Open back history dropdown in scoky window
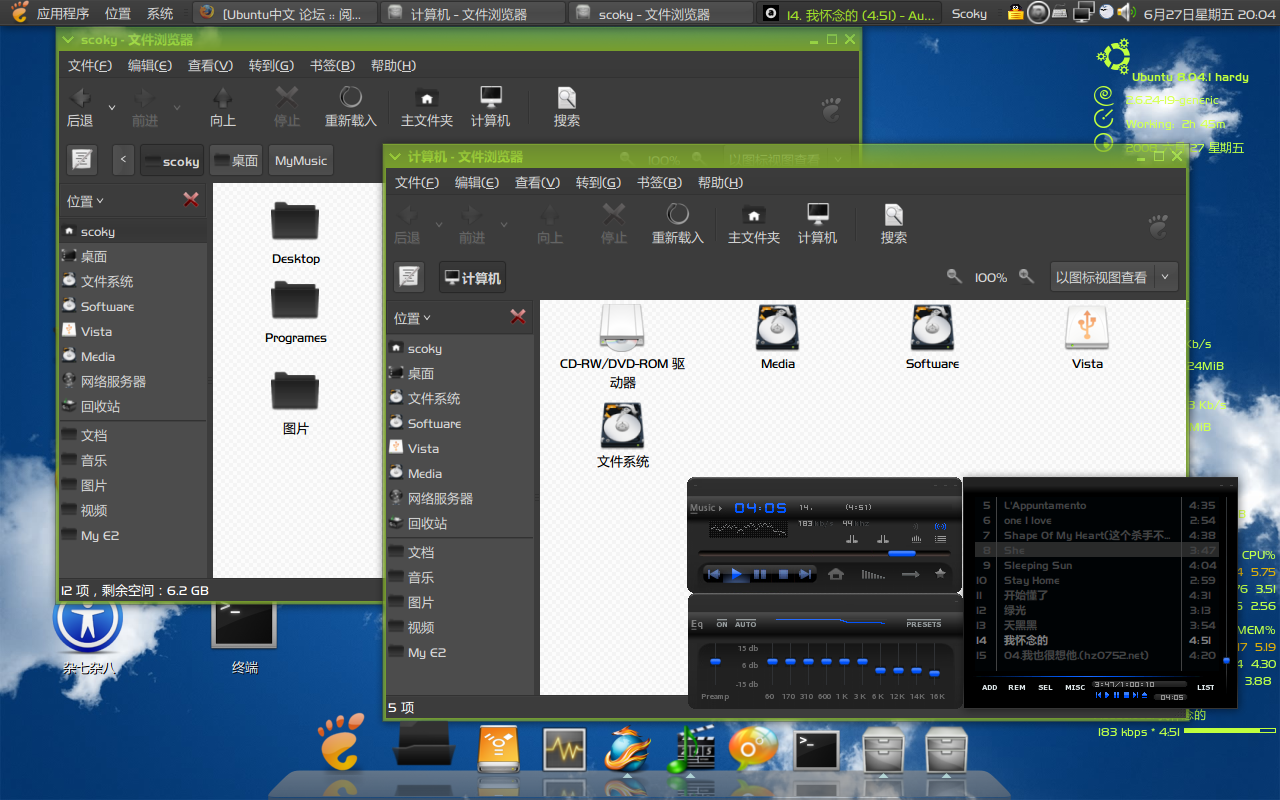This screenshot has height=800, width=1280. 112,106
